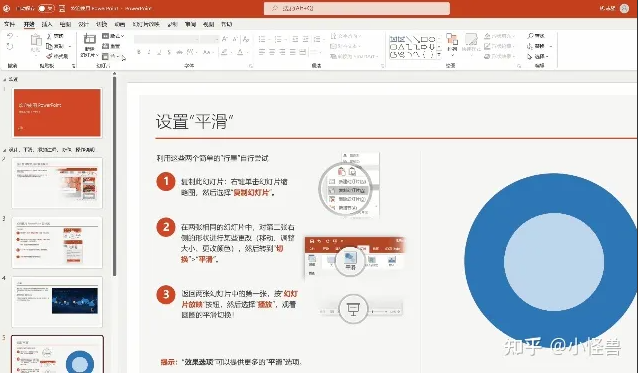
Task: Click the slide panel vertical scrollbar
Action: coord(115,175)
